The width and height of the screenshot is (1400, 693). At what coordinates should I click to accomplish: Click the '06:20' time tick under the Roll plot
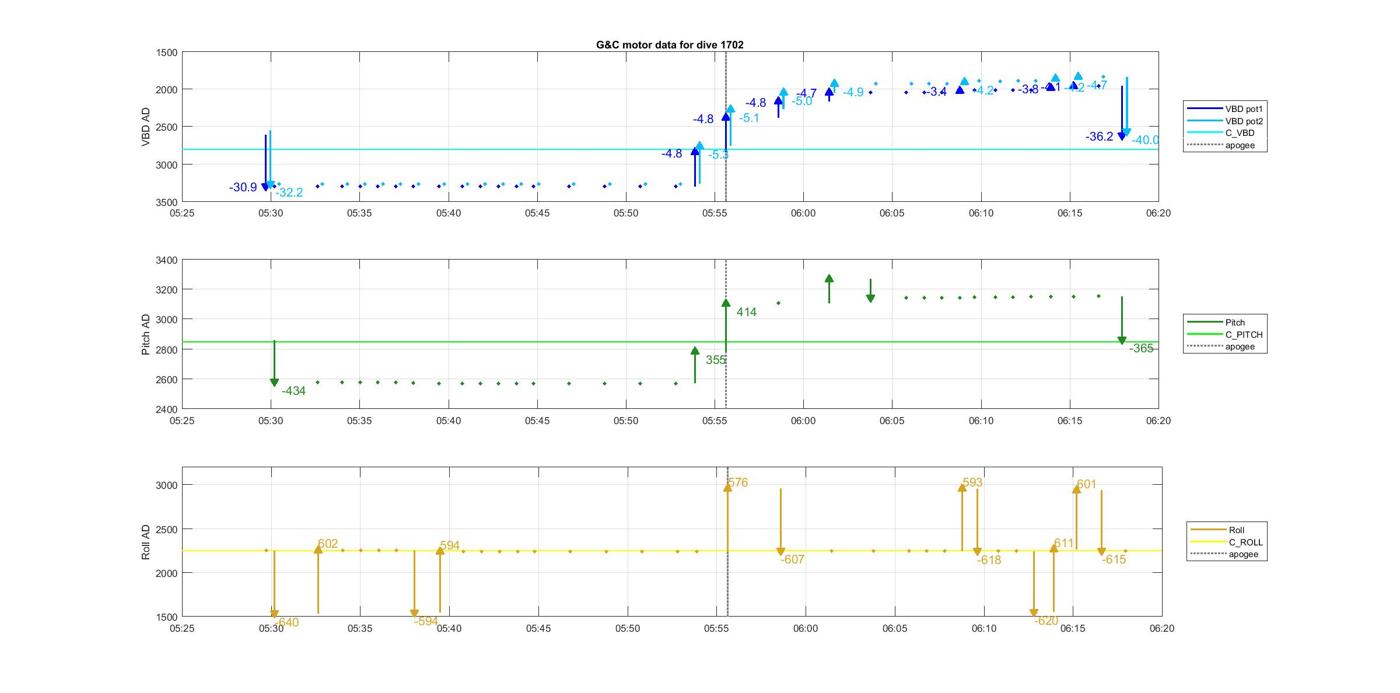click(1161, 629)
